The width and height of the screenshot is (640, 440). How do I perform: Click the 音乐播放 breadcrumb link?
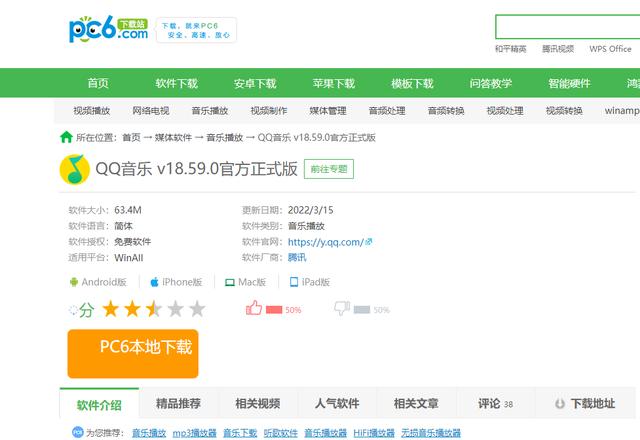click(224, 137)
